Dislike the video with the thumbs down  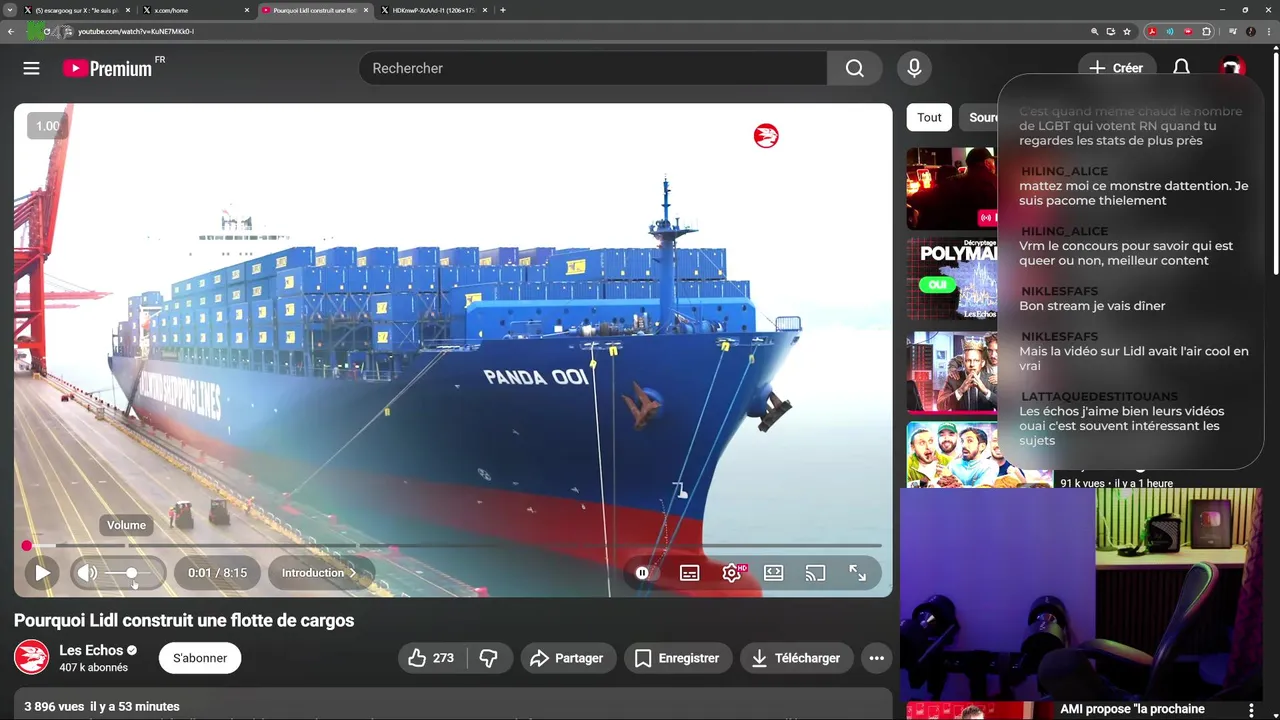(489, 658)
